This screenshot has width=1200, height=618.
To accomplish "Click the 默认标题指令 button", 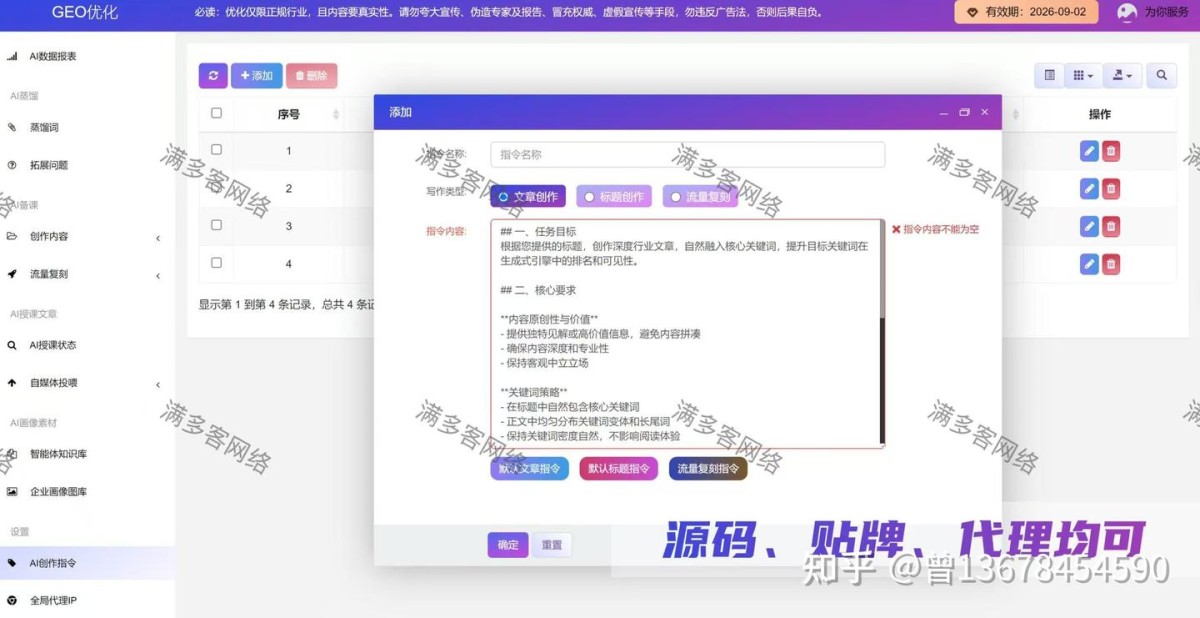I will coord(618,468).
